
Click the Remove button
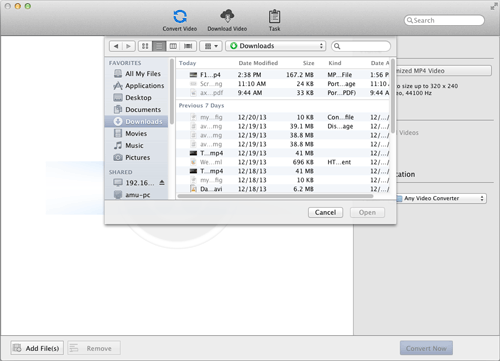pos(94,348)
